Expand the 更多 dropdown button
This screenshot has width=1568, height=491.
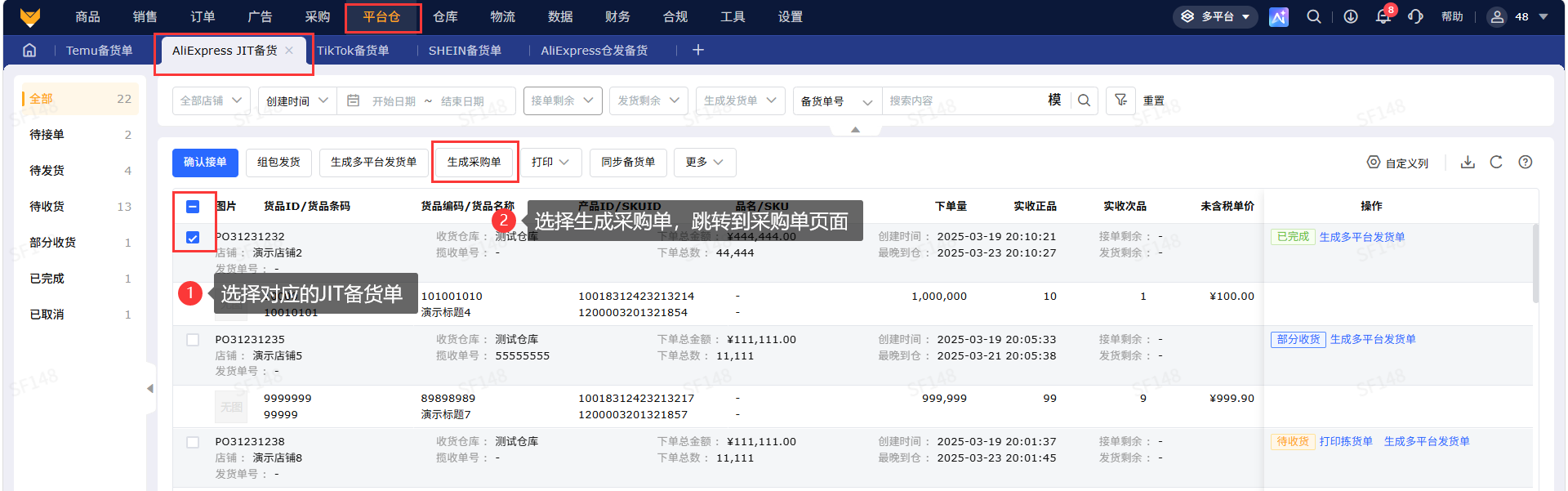(706, 163)
